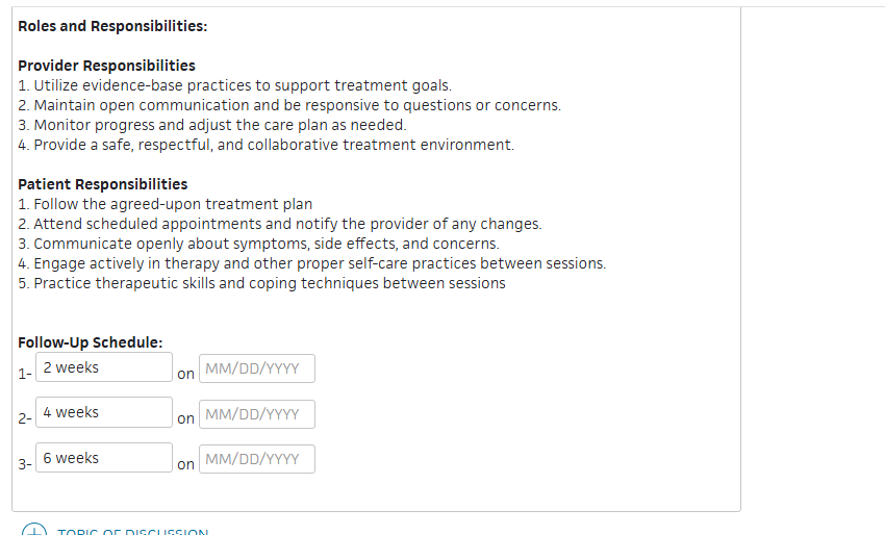Screen dimensions: 885x535
Task: Click the date field for follow-up 2
Action: (x=257, y=414)
